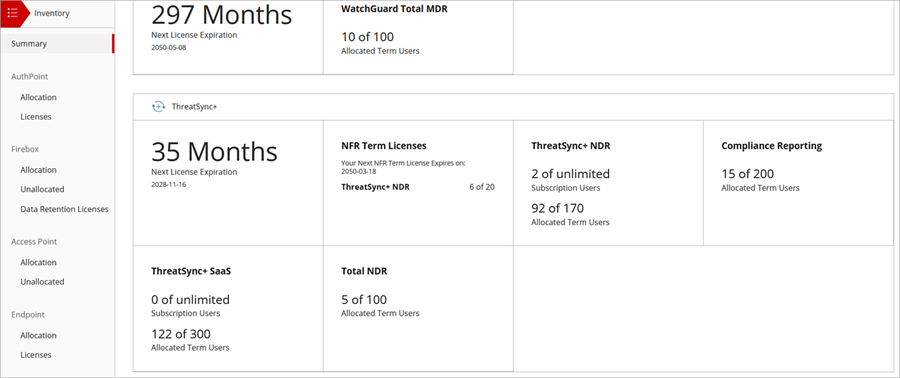The height and width of the screenshot is (378, 900).
Task: Open Licenses under AuthPoint
Action: 36,116
